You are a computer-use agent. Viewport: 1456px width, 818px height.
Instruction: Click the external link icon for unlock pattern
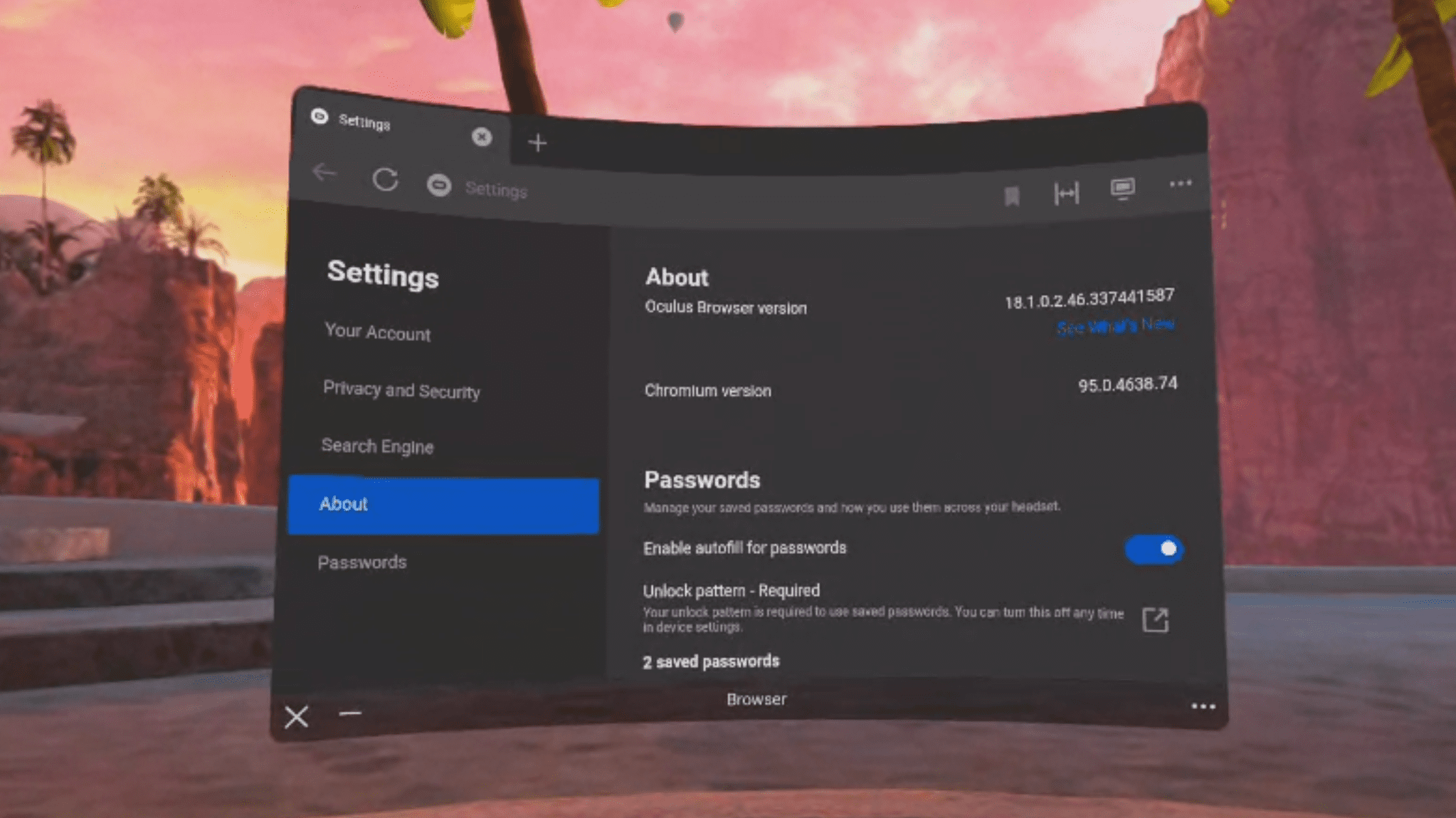(x=1156, y=618)
